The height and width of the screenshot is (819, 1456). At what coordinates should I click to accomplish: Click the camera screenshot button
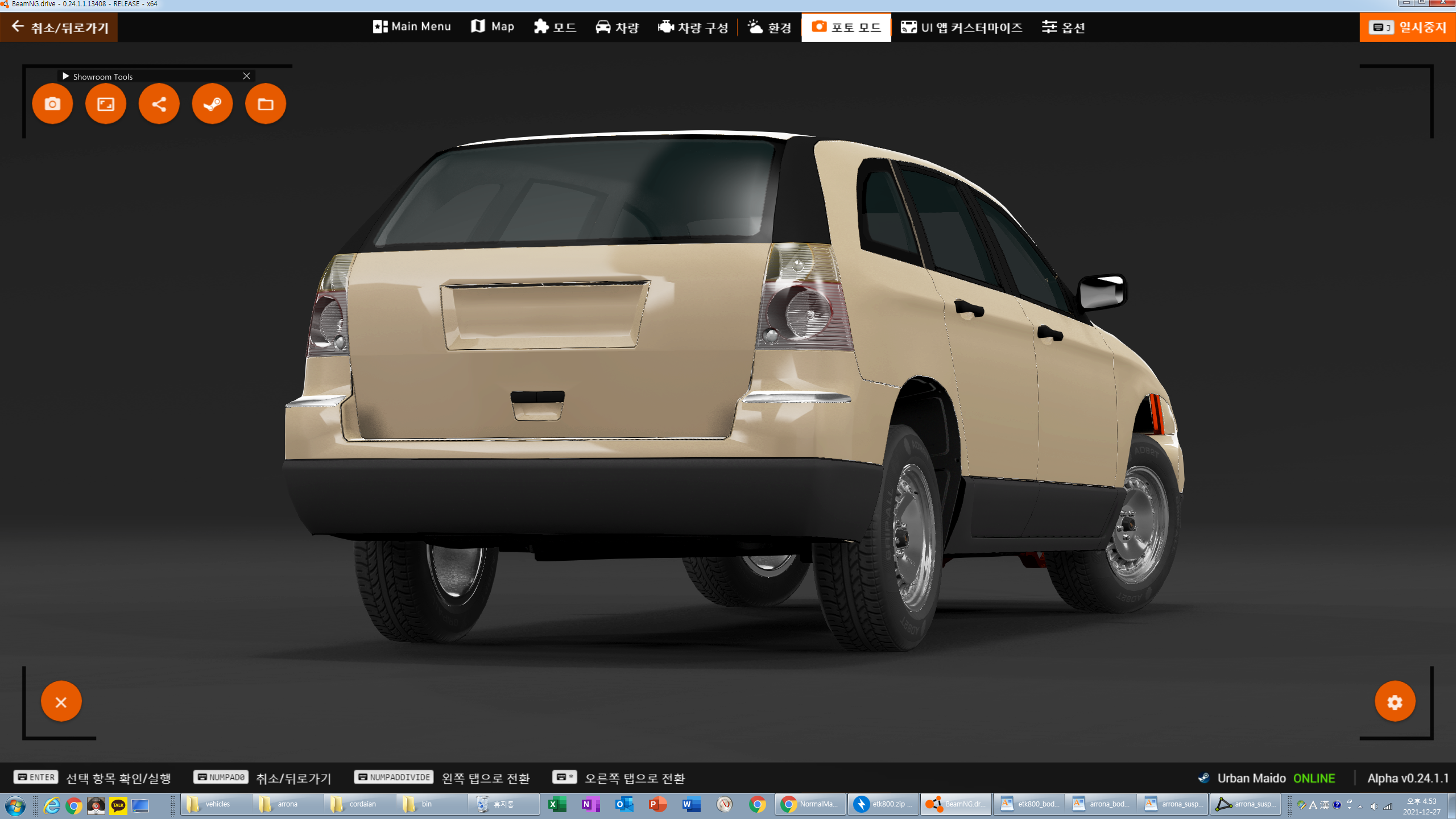52,104
